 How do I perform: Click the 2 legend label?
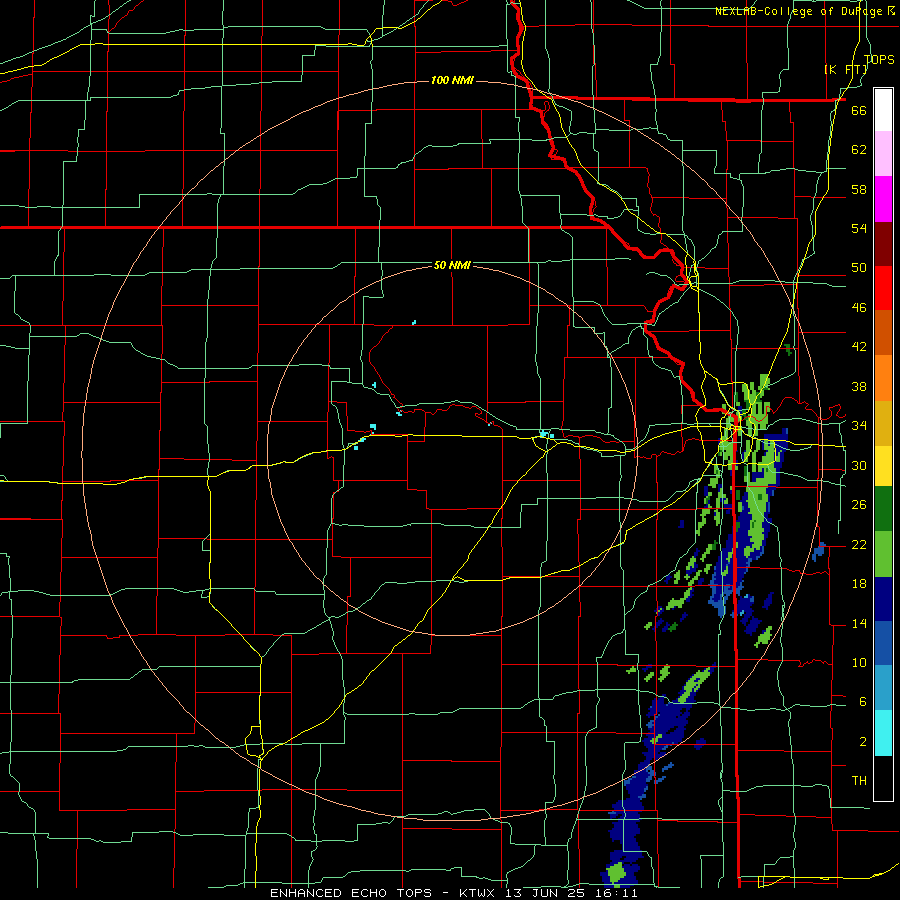point(862,741)
